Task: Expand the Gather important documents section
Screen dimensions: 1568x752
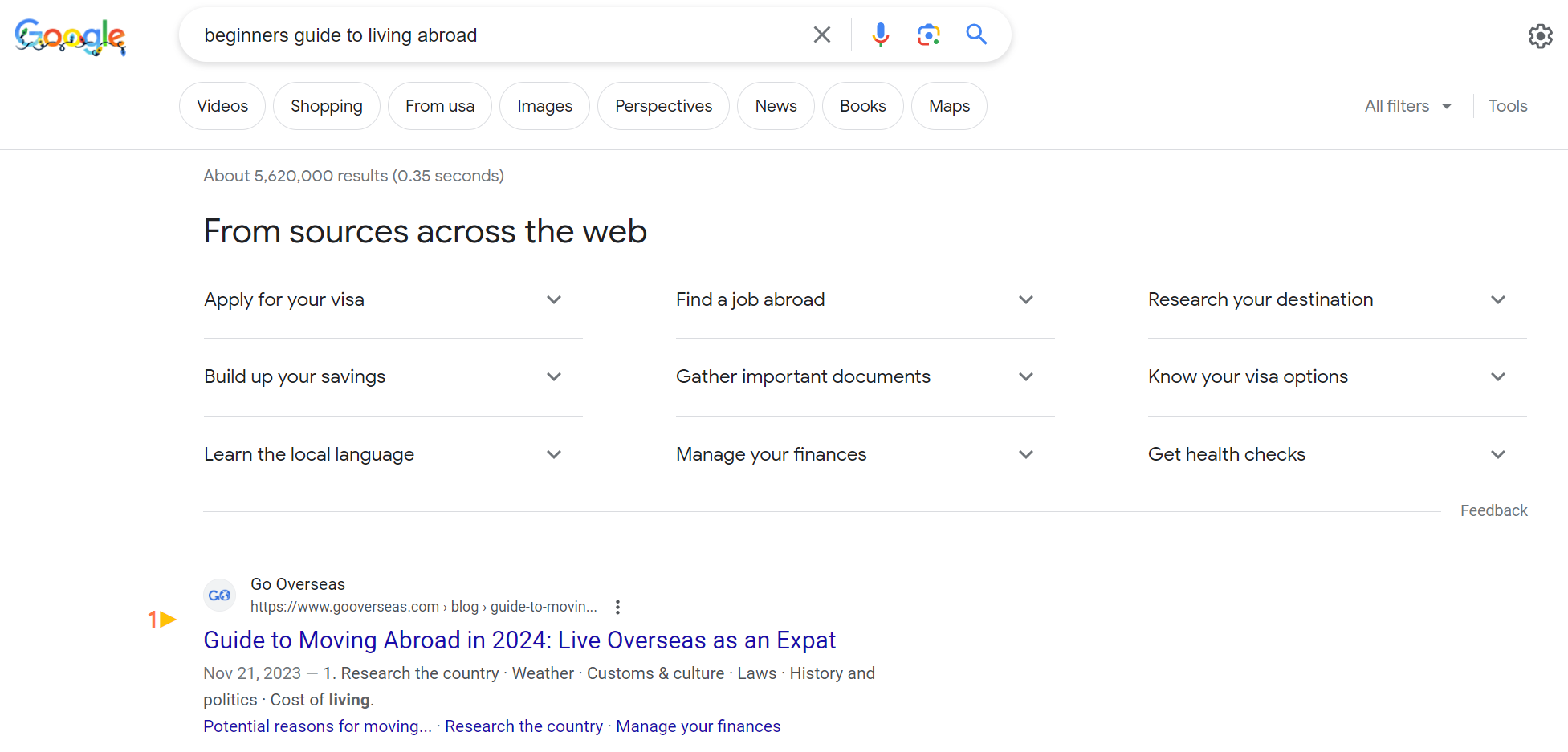Action: point(855,376)
